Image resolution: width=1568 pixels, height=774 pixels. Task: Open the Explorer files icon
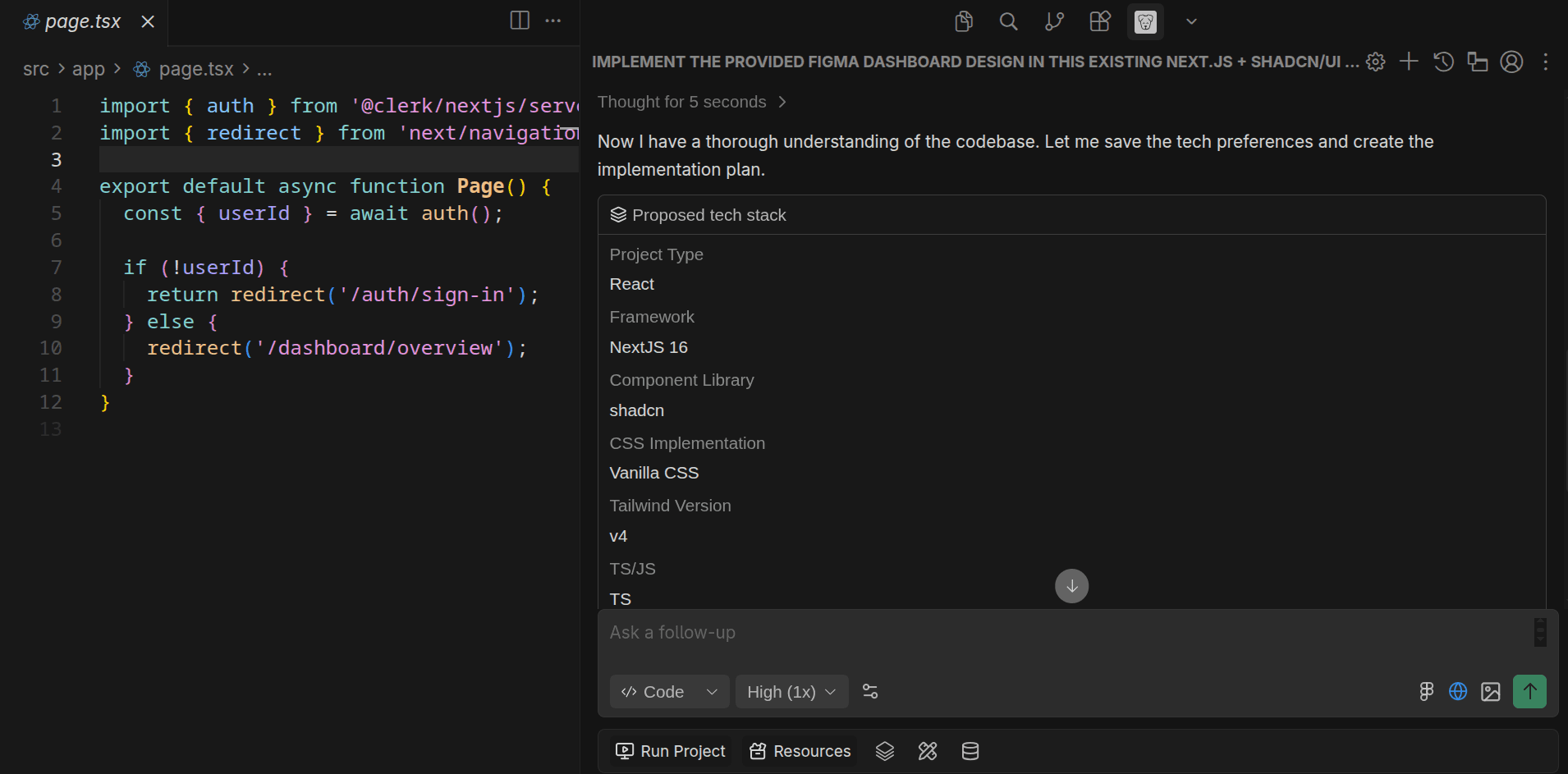coord(964,21)
